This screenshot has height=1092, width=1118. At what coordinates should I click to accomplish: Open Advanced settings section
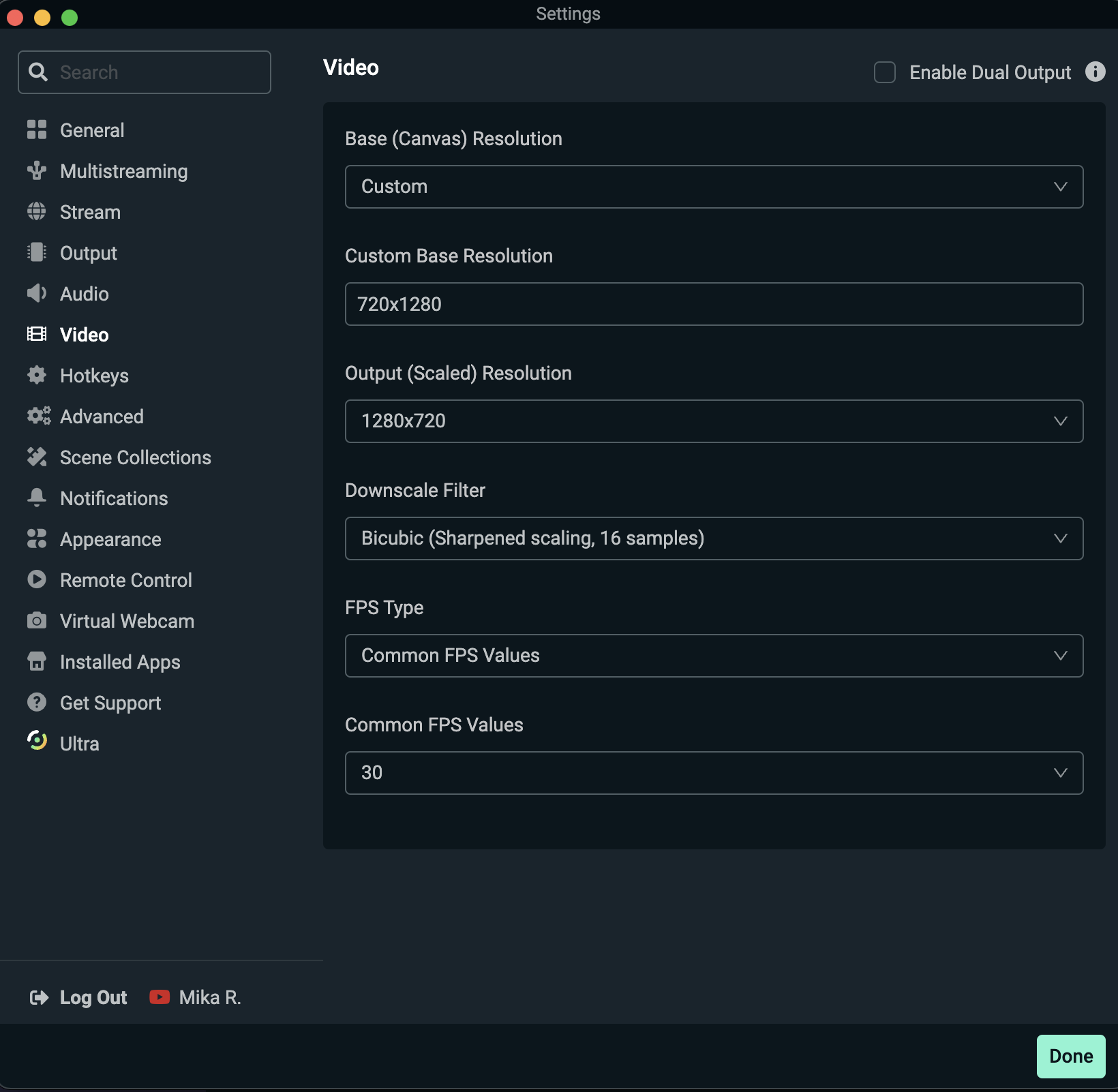coord(102,416)
